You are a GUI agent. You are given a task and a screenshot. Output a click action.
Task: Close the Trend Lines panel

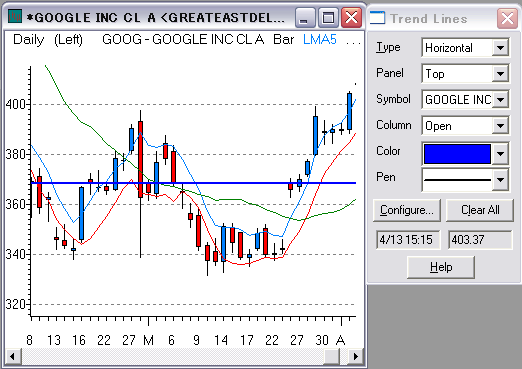click(507, 18)
